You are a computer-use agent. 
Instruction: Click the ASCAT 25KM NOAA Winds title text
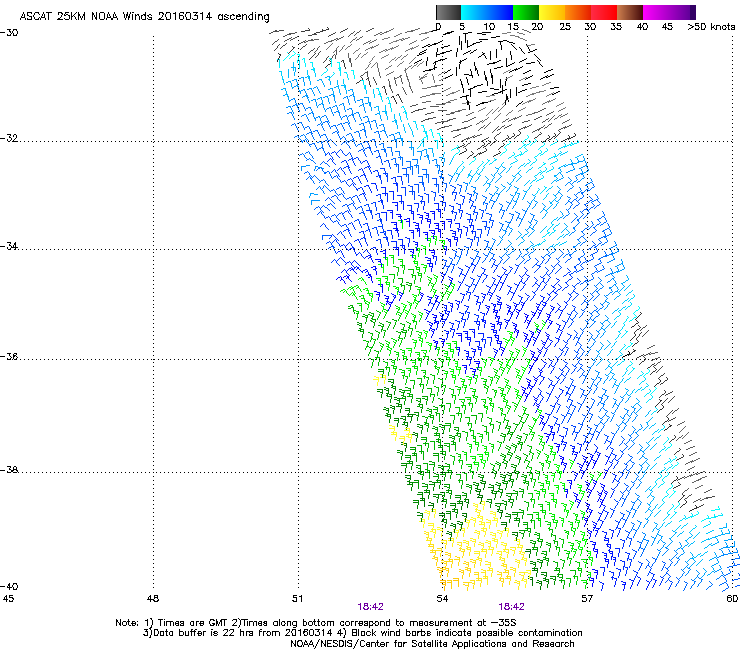click(144, 16)
